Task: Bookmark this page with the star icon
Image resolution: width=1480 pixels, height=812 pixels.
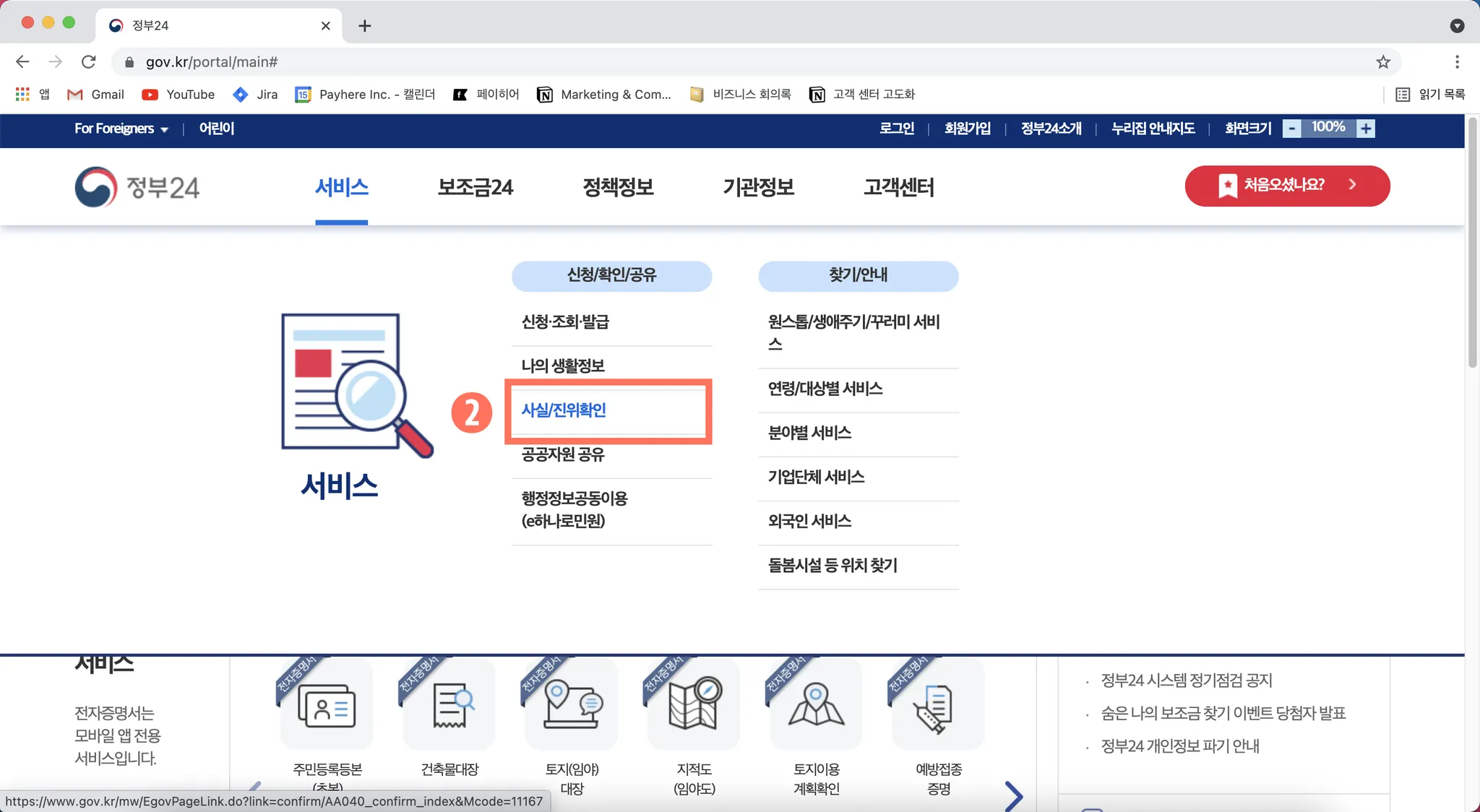Action: coord(1382,62)
